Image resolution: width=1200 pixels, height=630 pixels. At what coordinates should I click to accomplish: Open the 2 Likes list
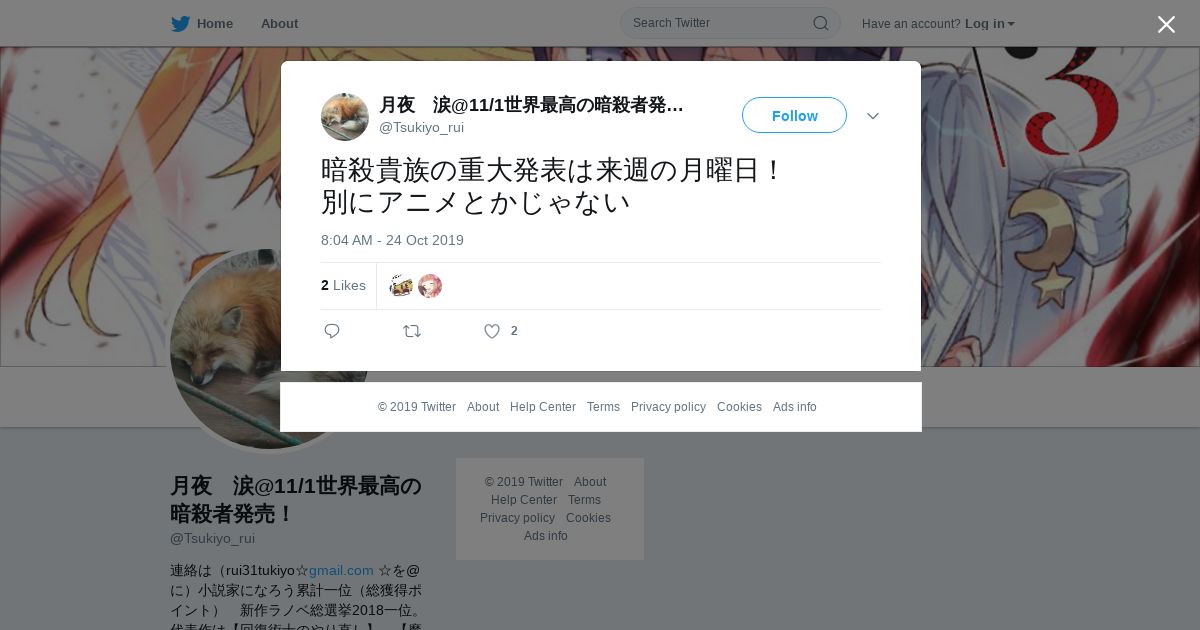click(x=343, y=285)
